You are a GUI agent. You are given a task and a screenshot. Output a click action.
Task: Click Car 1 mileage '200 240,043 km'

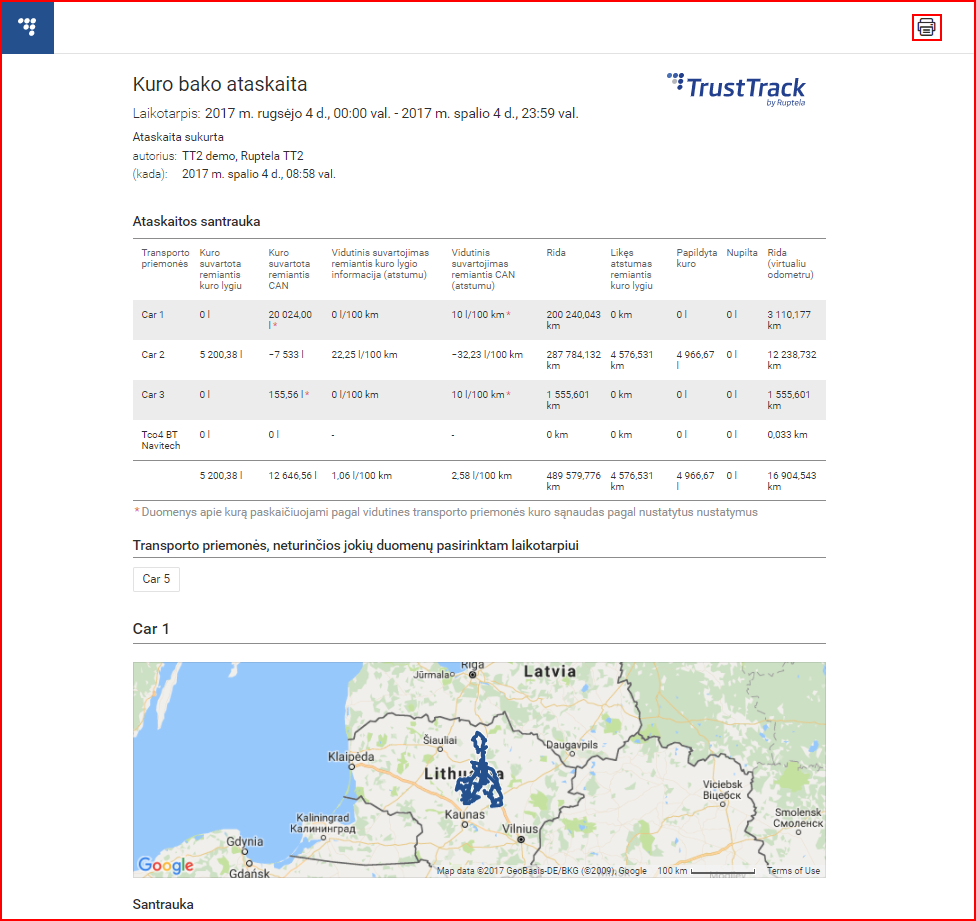point(573,320)
